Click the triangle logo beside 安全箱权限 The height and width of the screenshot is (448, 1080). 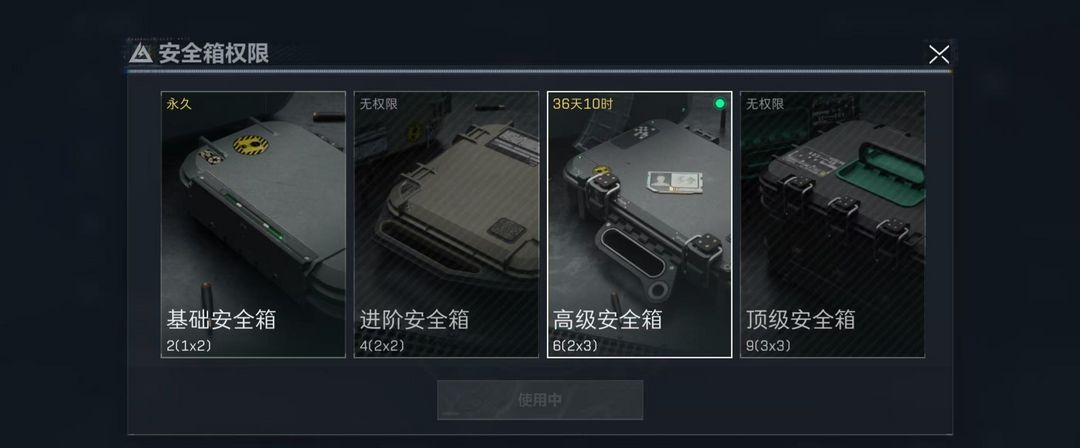click(141, 53)
